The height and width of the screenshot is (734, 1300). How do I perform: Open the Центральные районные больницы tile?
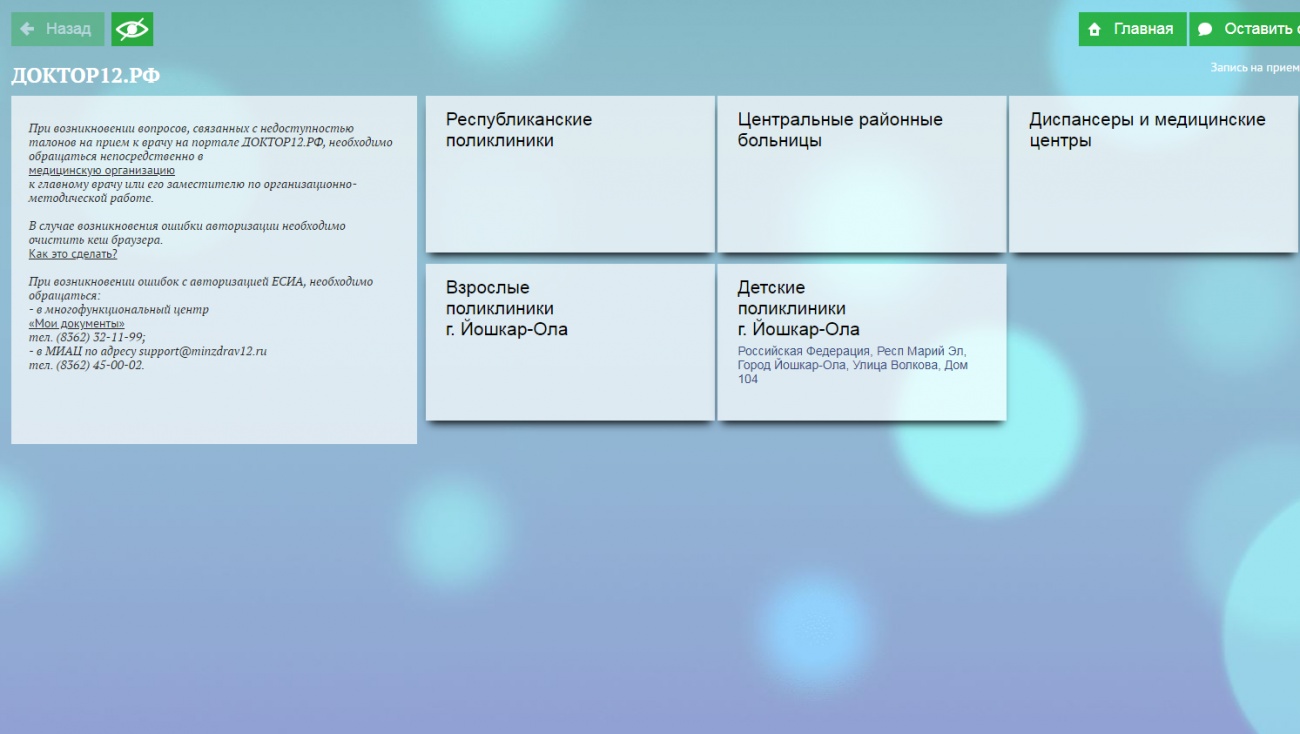pos(861,174)
